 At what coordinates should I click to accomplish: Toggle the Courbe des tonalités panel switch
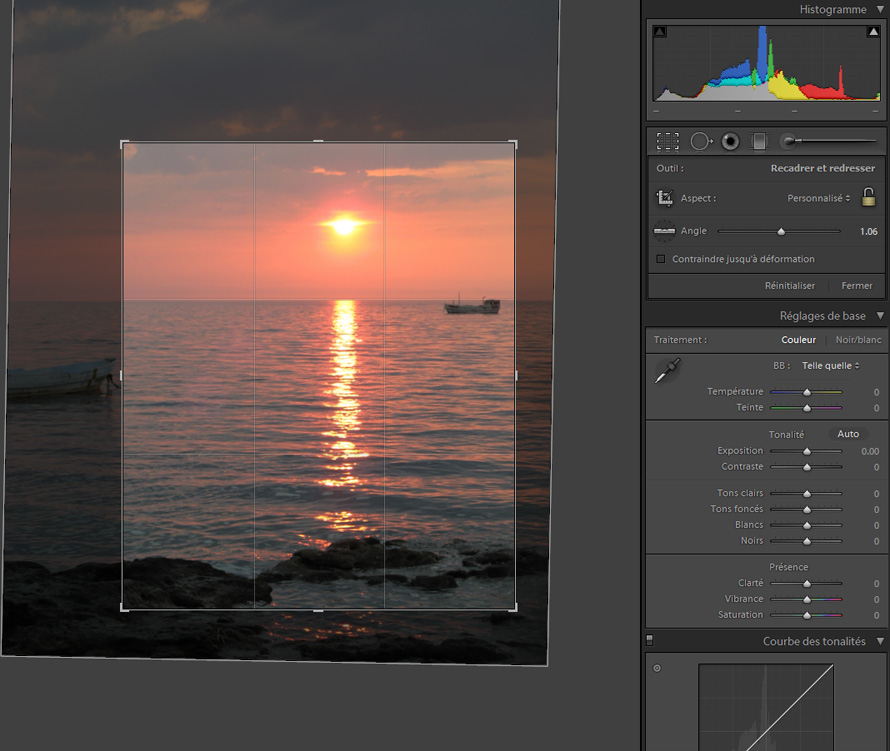click(650, 641)
